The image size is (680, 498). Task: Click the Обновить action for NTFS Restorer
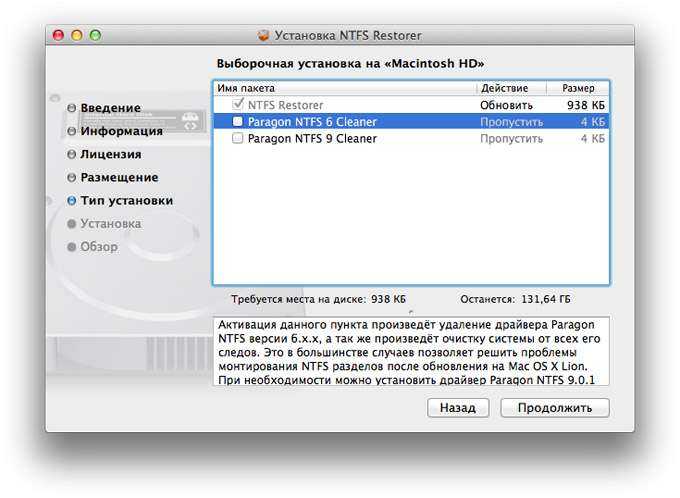[x=506, y=105]
